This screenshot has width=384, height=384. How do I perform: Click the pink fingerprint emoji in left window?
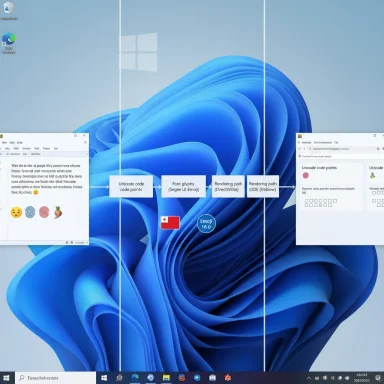pos(44,212)
